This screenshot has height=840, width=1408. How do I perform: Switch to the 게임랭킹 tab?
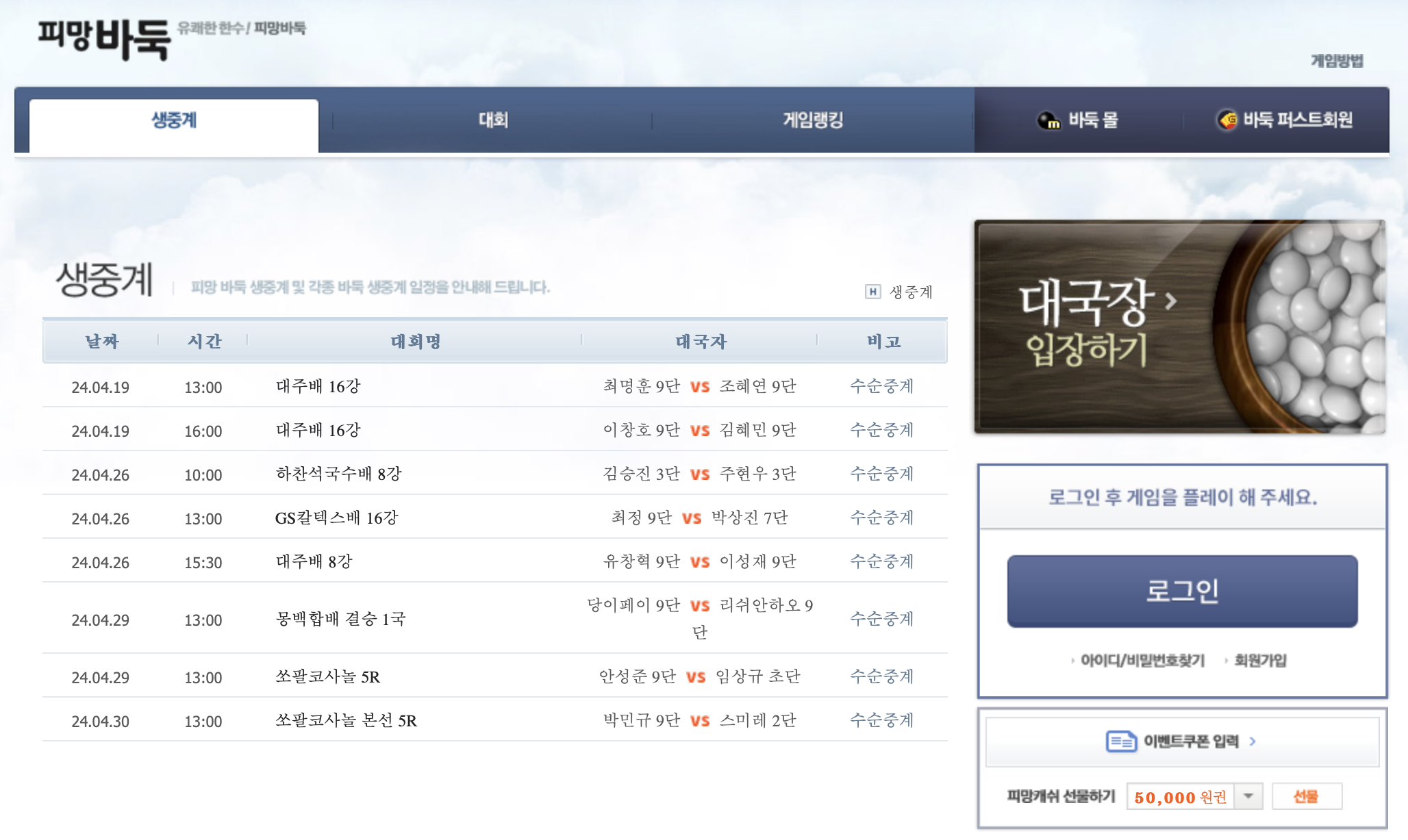click(813, 120)
